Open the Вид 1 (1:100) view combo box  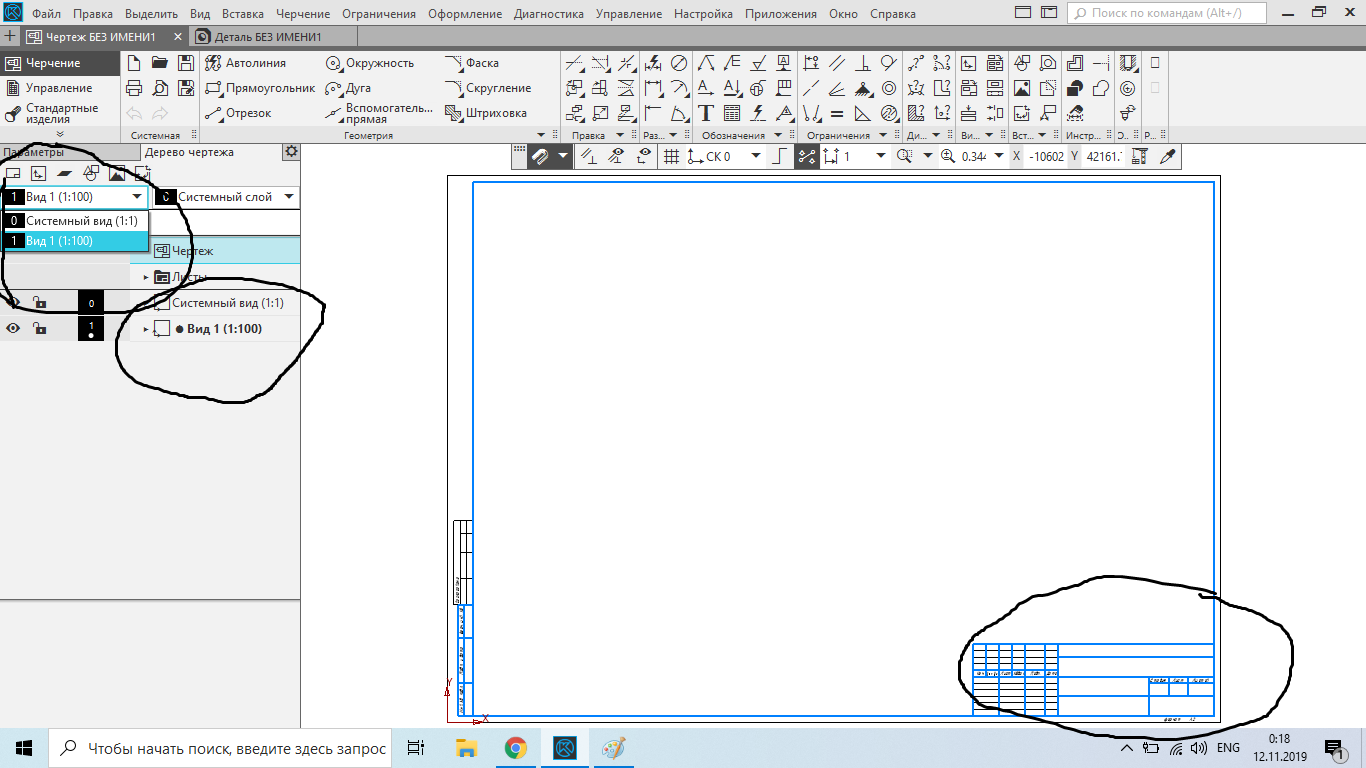[x=76, y=197]
